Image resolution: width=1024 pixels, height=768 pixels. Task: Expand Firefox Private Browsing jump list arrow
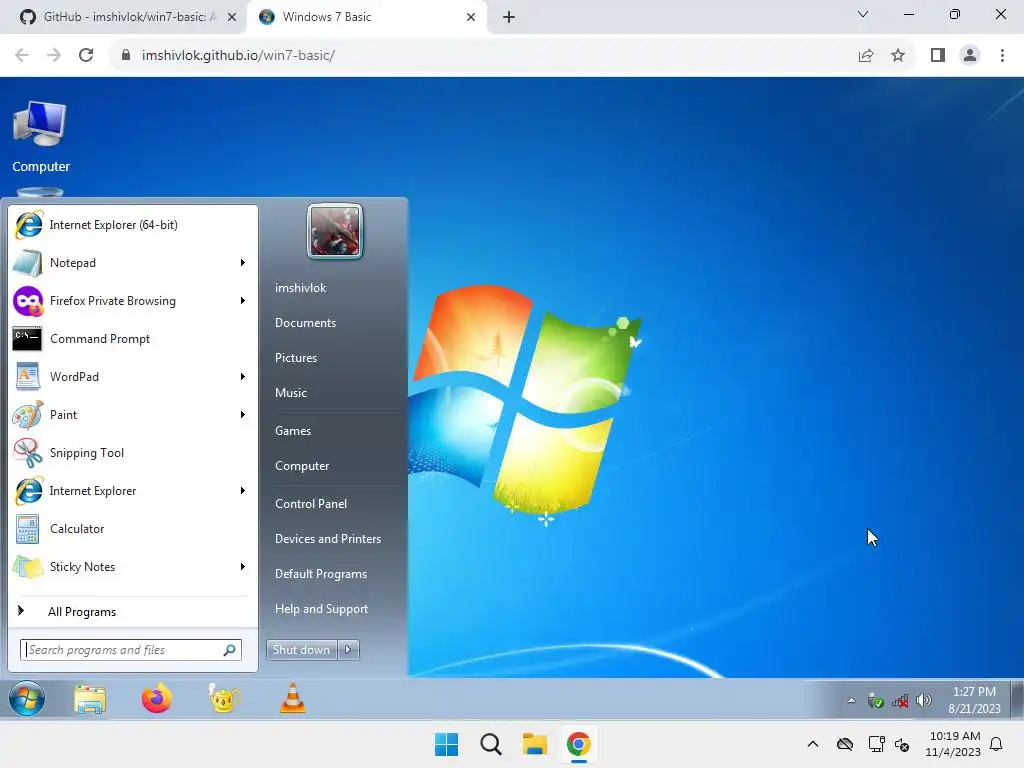pos(243,300)
